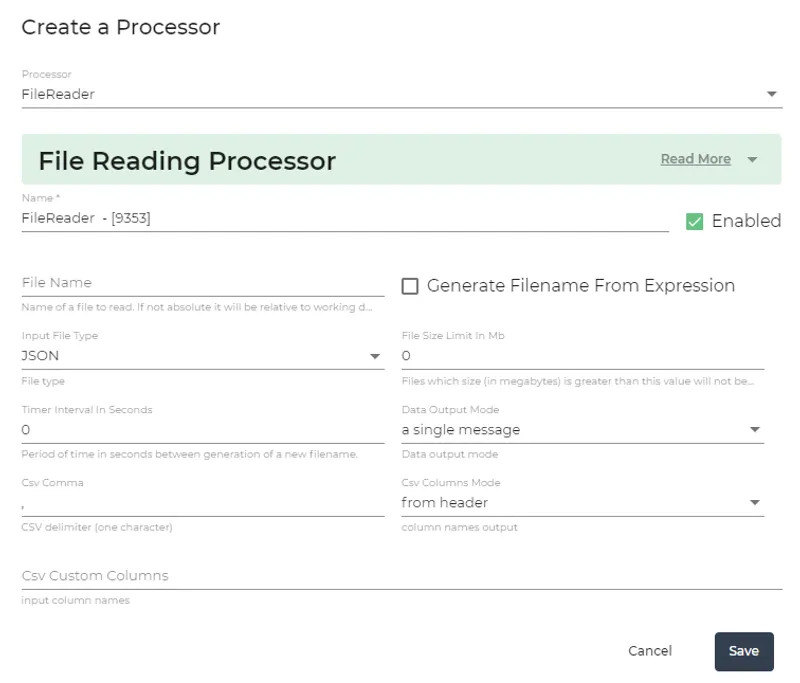This screenshot has width=800, height=683.
Task: Disable the Enabled checkbox
Action: [694, 221]
